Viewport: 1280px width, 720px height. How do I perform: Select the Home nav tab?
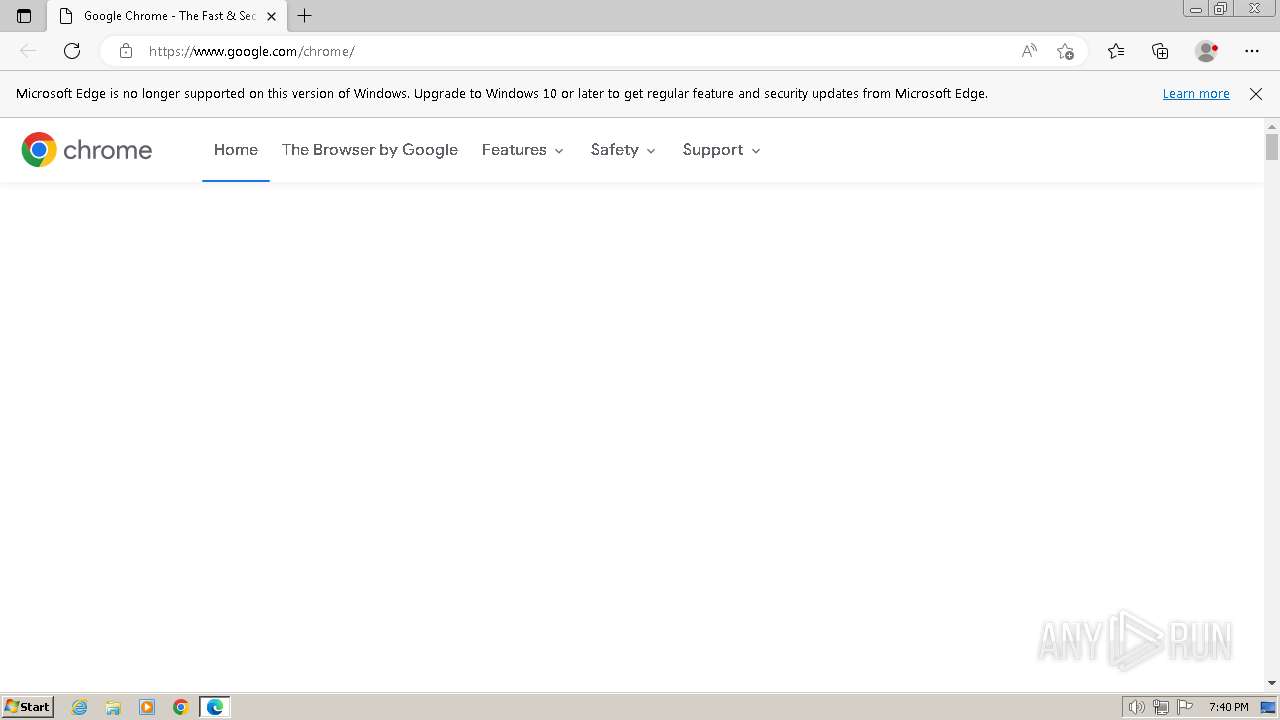pyautogui.click(x=236, y=150)
